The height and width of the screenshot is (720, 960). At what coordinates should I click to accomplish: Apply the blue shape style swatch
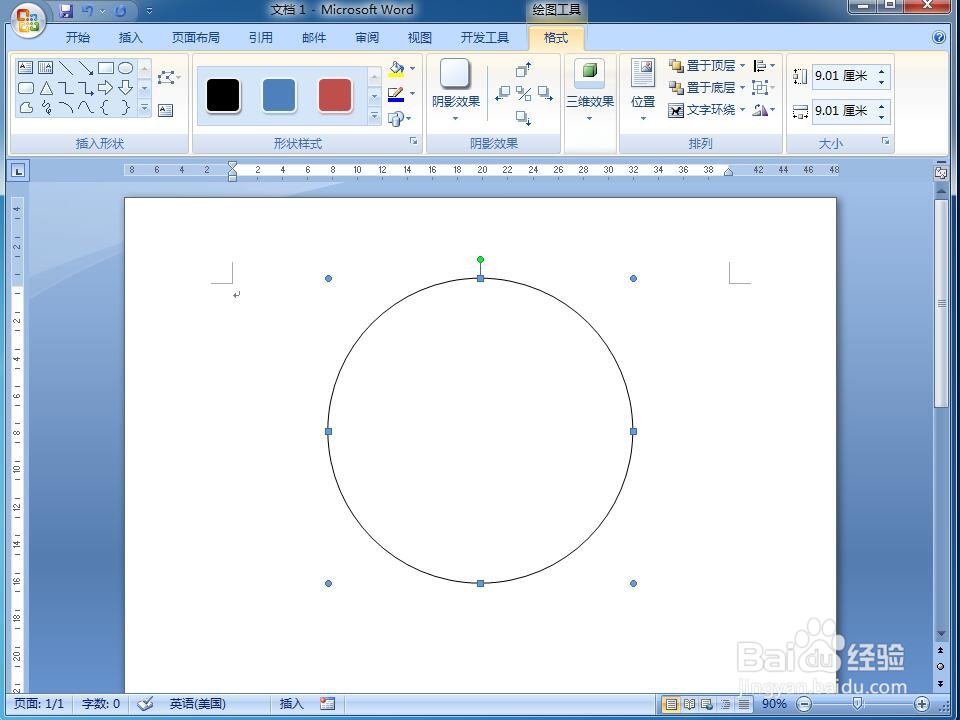279,95
